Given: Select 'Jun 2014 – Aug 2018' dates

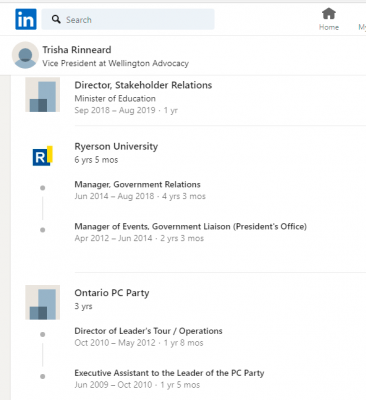Looking at the screenshot, I should tap(114, 196).
